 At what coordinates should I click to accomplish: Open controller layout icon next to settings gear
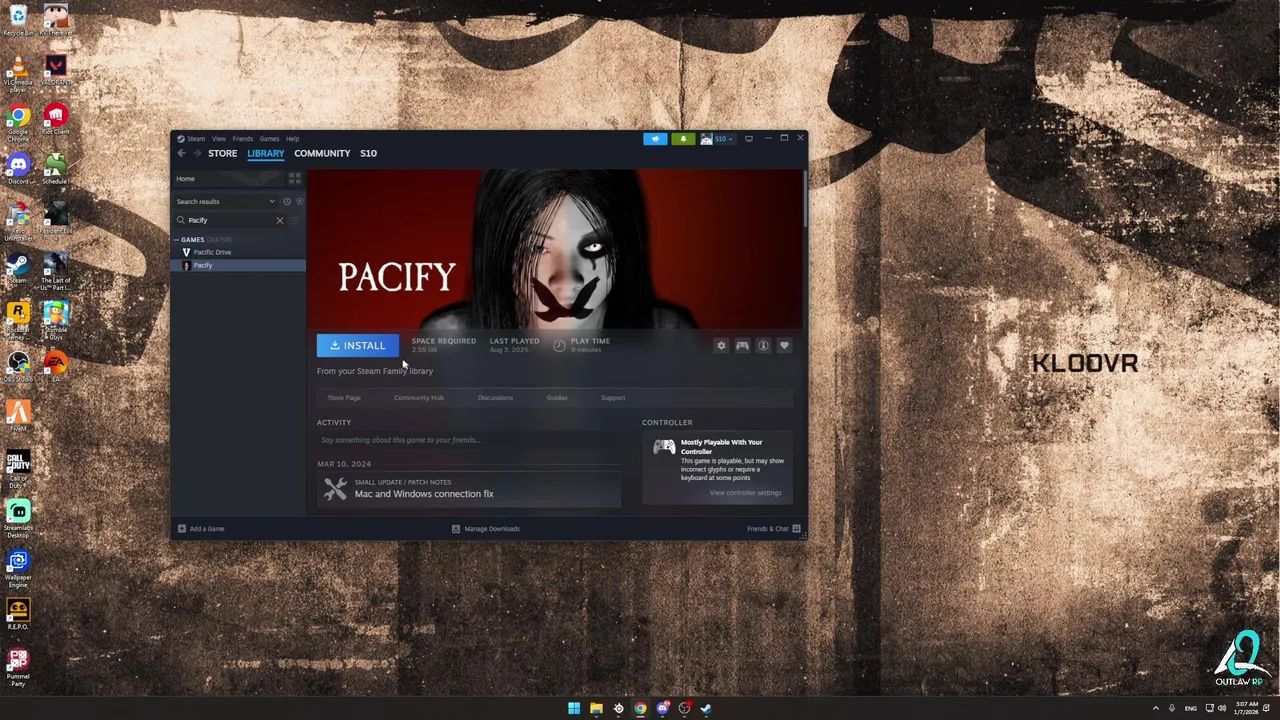(x=742, y=346)
